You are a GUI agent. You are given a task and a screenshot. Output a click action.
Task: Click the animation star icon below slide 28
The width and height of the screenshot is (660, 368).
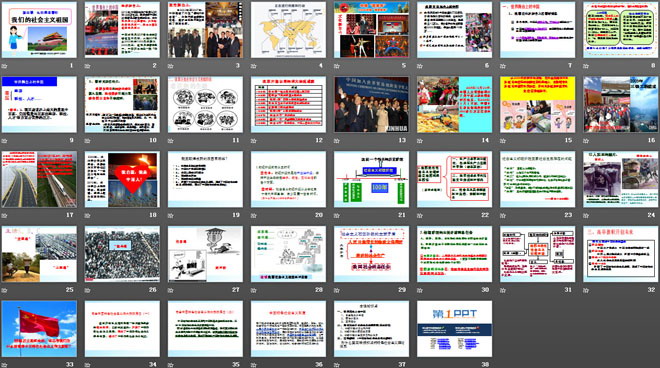click(254, 290)
